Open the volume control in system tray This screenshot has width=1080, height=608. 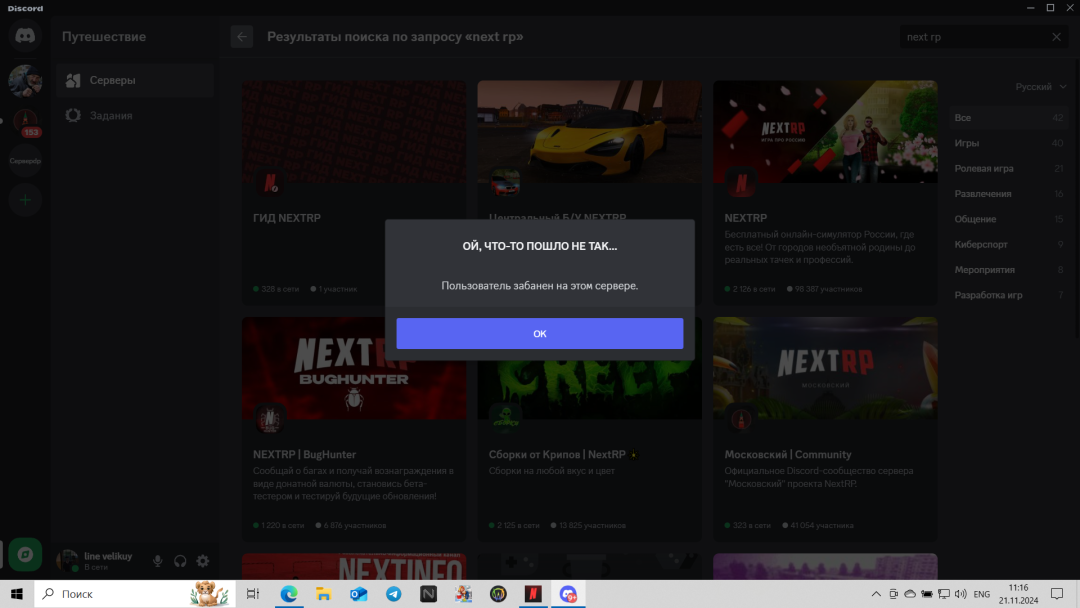point(961,594)
